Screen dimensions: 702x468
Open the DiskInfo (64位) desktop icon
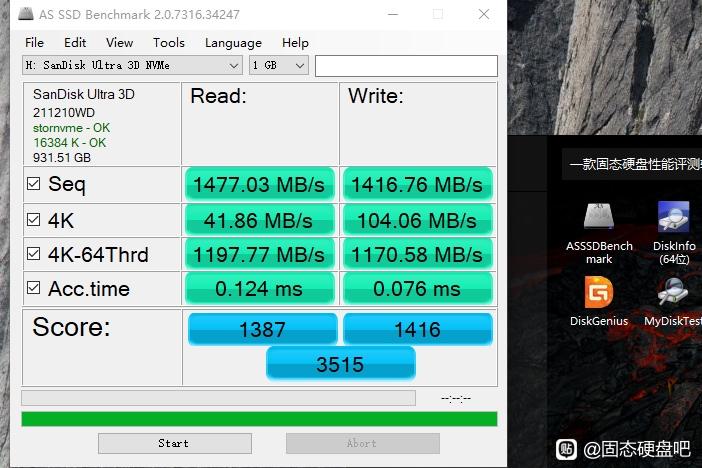[674, 233]
